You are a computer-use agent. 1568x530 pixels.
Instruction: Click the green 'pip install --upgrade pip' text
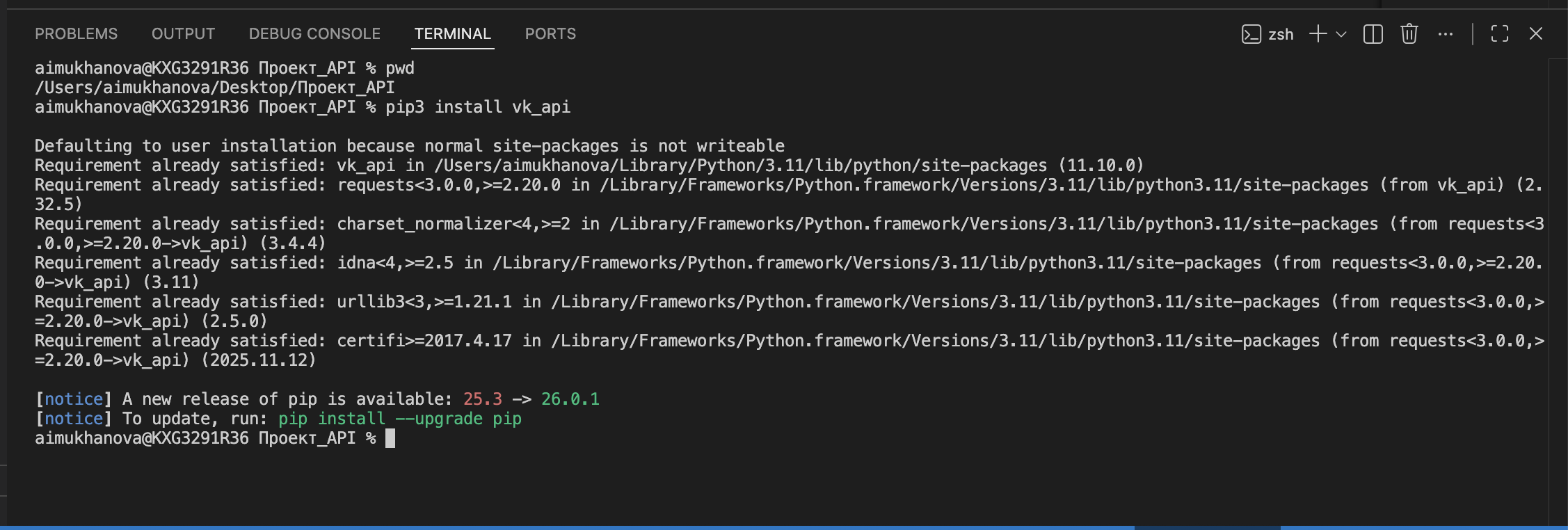coord(400,419)
